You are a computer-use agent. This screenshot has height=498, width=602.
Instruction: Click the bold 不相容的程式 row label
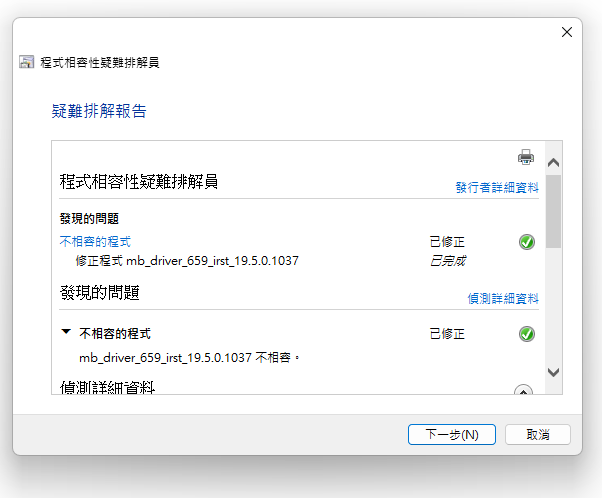tap(115, 334)
